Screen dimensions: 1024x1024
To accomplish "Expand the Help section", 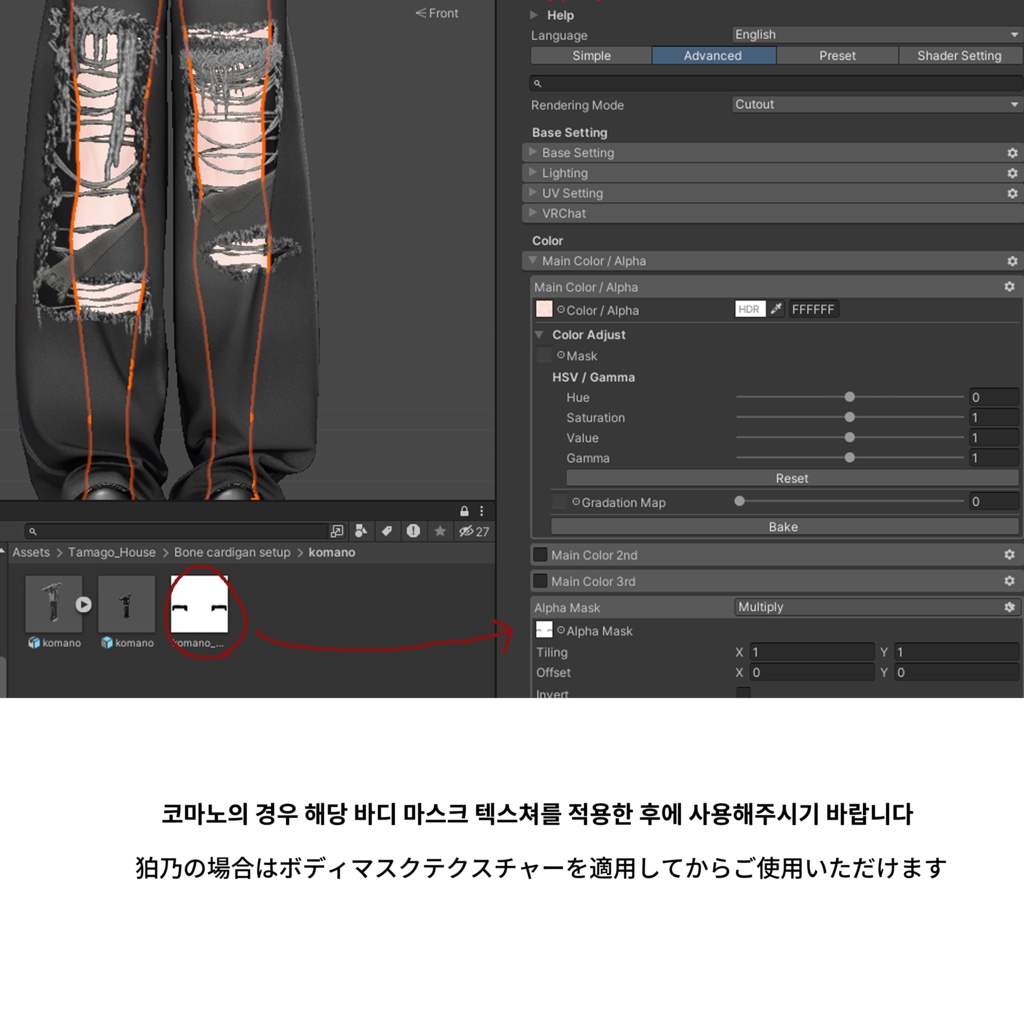I will [534, 15].
